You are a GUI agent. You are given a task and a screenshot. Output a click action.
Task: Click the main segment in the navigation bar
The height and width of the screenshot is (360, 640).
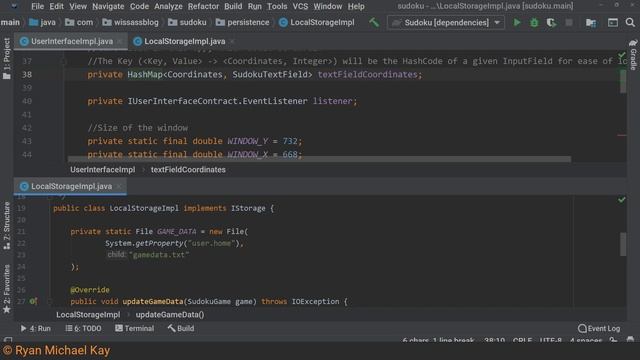(10, 22)
